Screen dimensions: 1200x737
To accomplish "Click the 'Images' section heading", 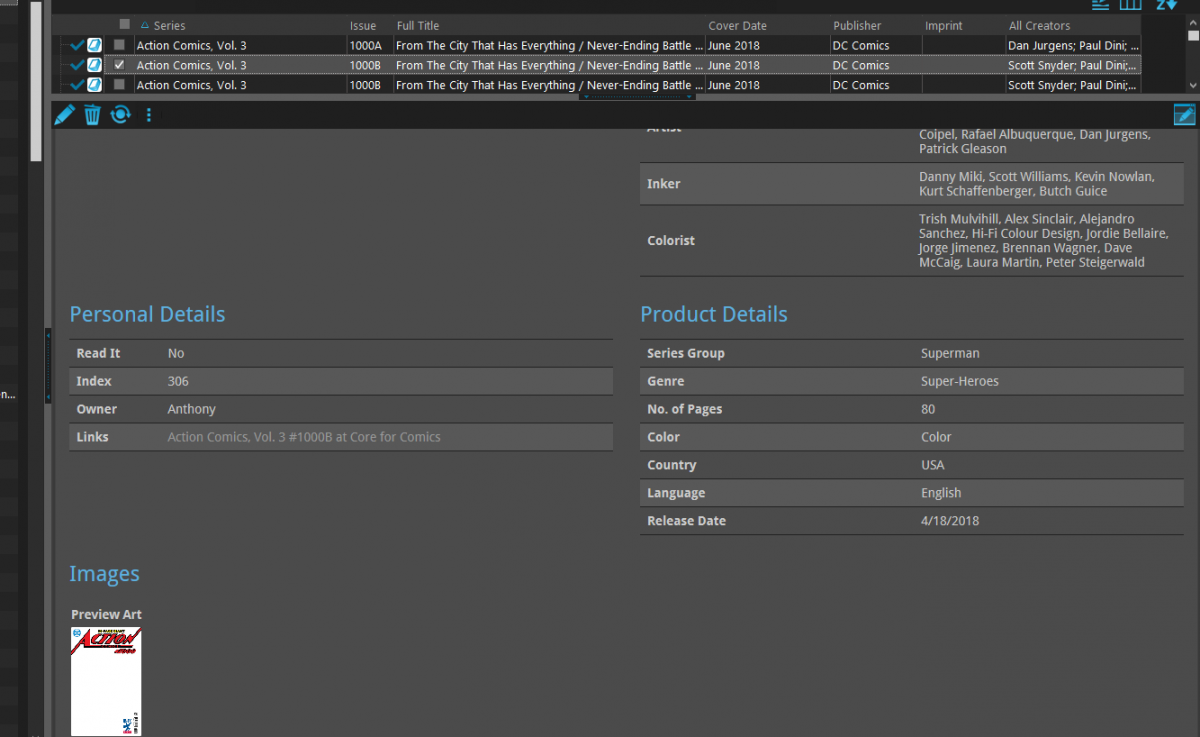I will click(104, 574).
